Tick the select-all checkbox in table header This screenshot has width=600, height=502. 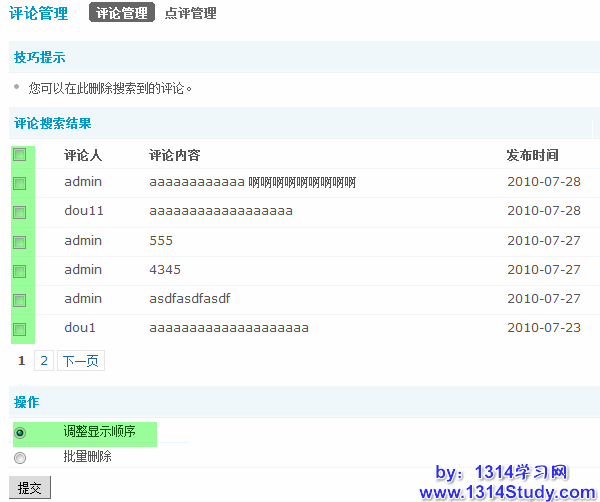coord(19,155)
